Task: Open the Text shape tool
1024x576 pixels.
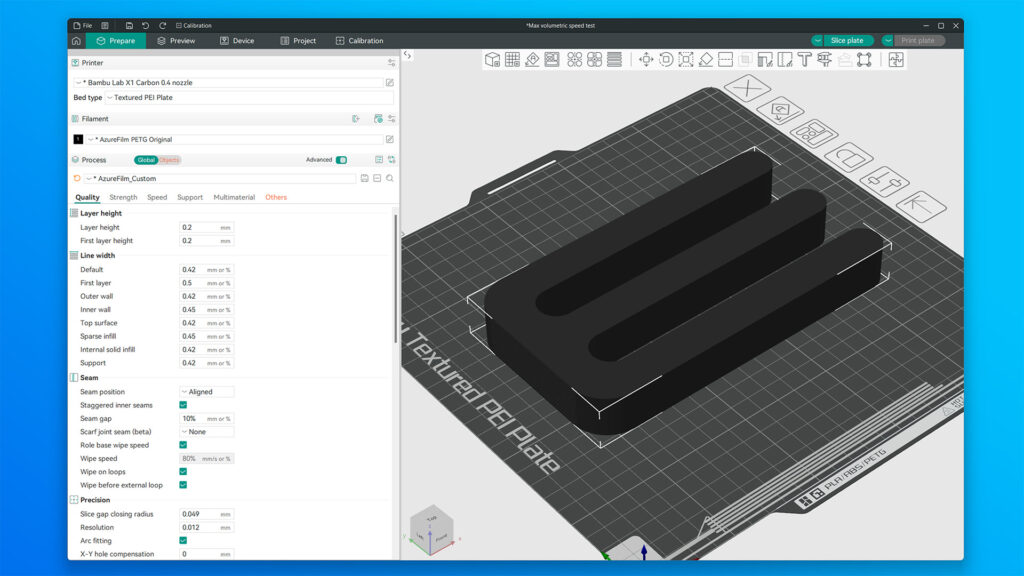Action: click(804, 60)
